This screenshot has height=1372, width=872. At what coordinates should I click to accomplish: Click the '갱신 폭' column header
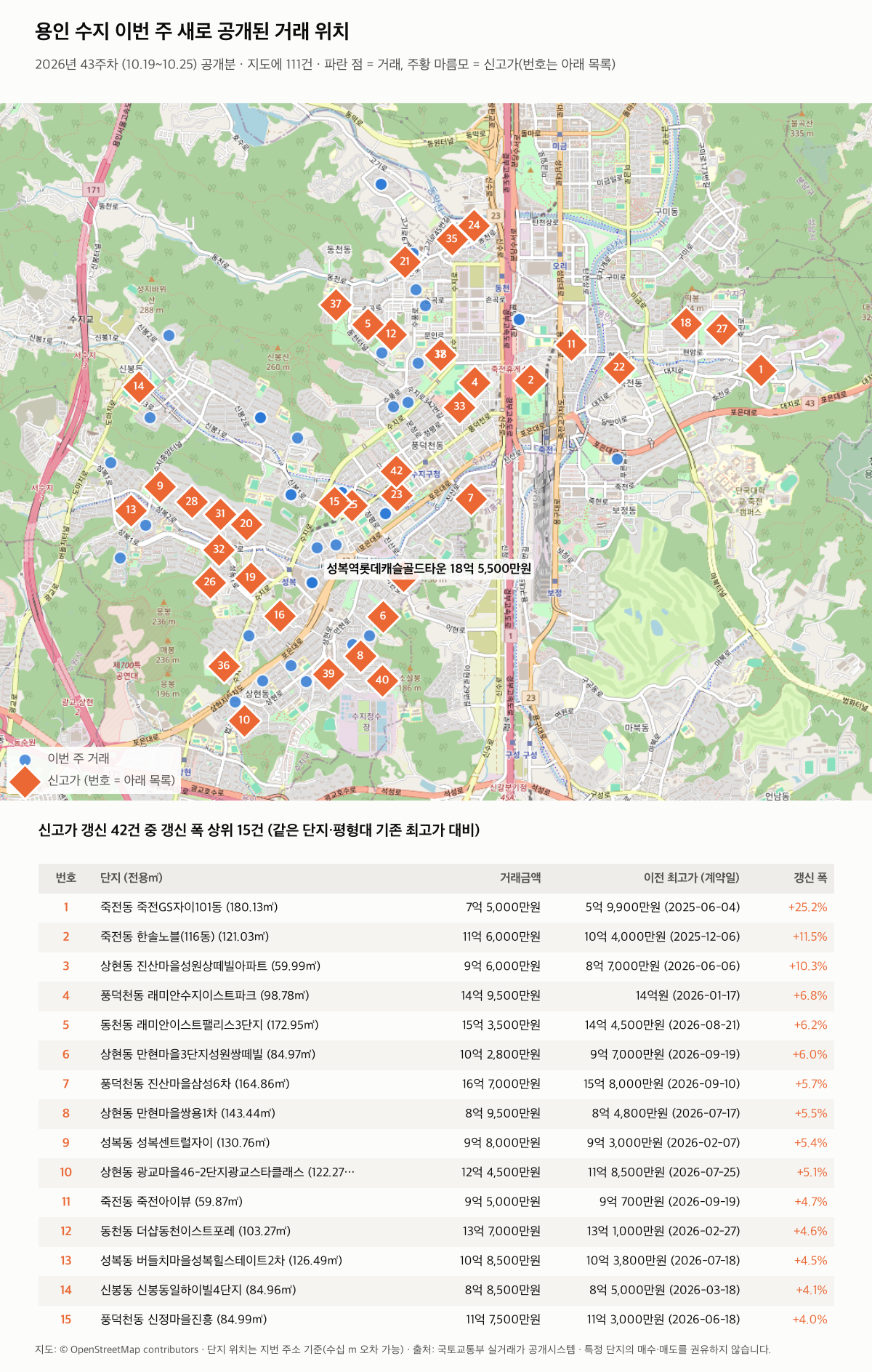click(x=810, y=878)
